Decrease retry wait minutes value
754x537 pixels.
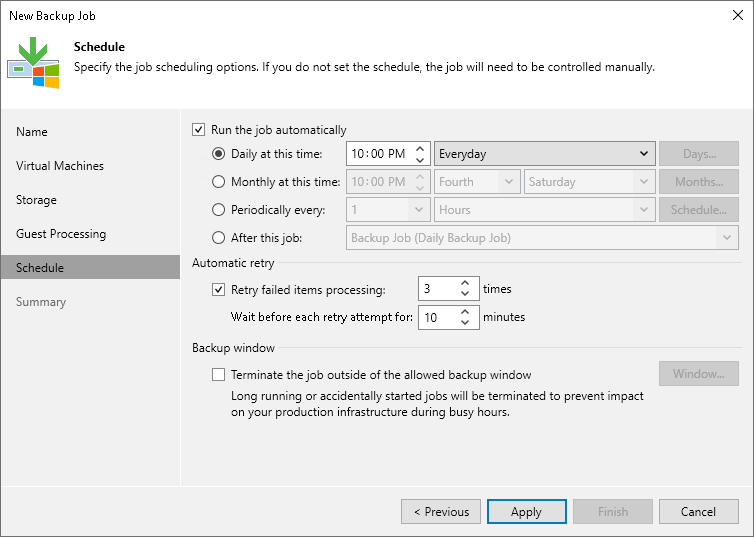coord(465,322)
